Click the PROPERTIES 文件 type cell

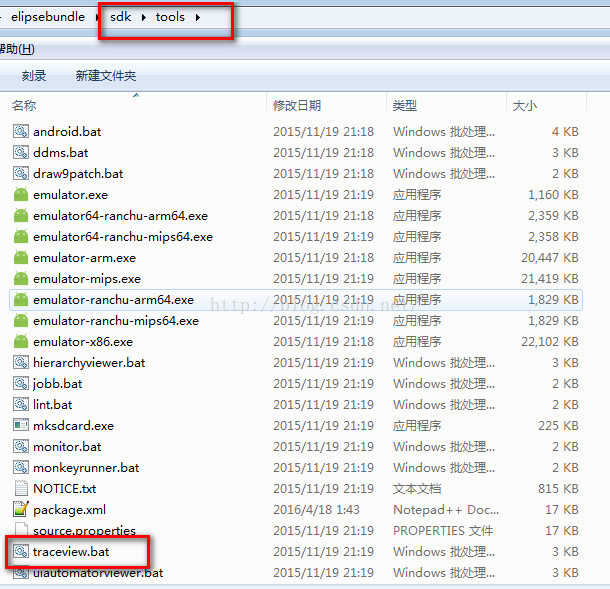point(443,531)
